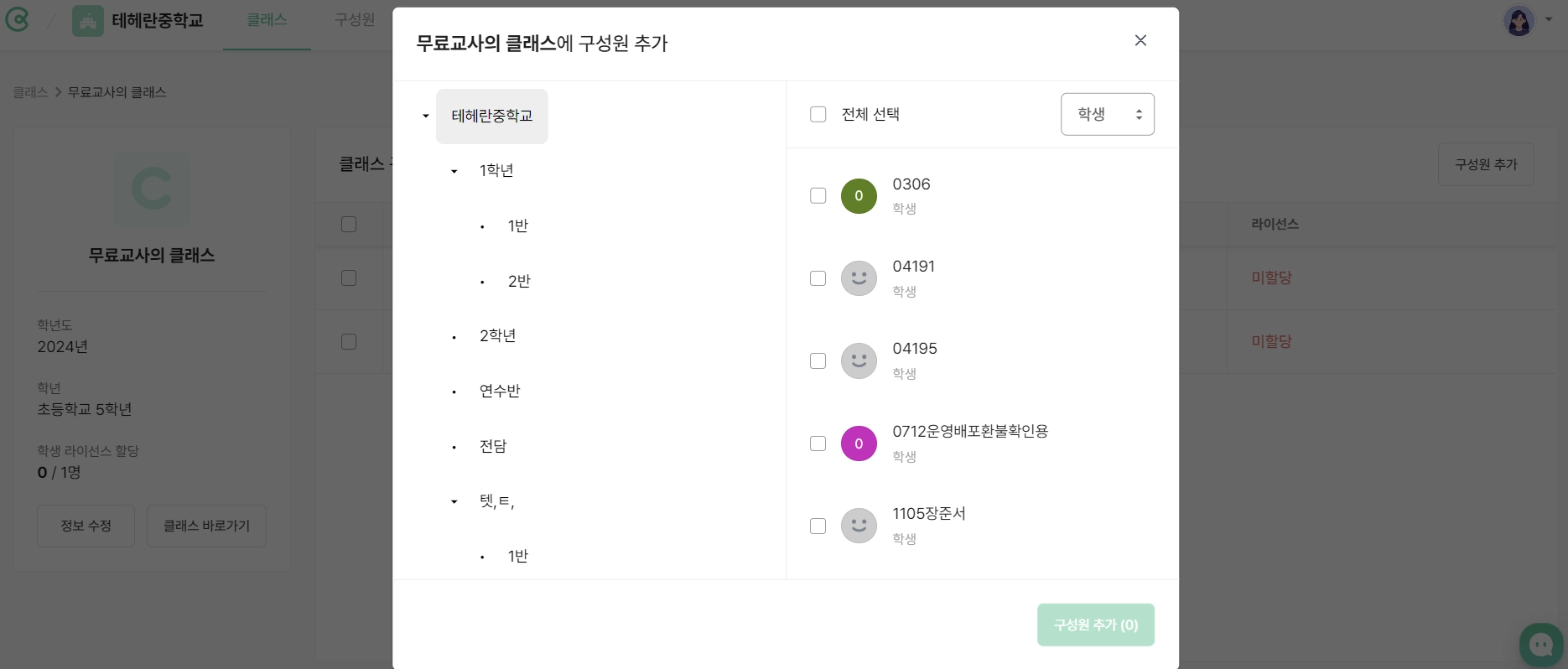Viewport: 1568px width, 669px height.
Task: Select 연수반 in the organization tree
Action: click(x=500, y=391)
